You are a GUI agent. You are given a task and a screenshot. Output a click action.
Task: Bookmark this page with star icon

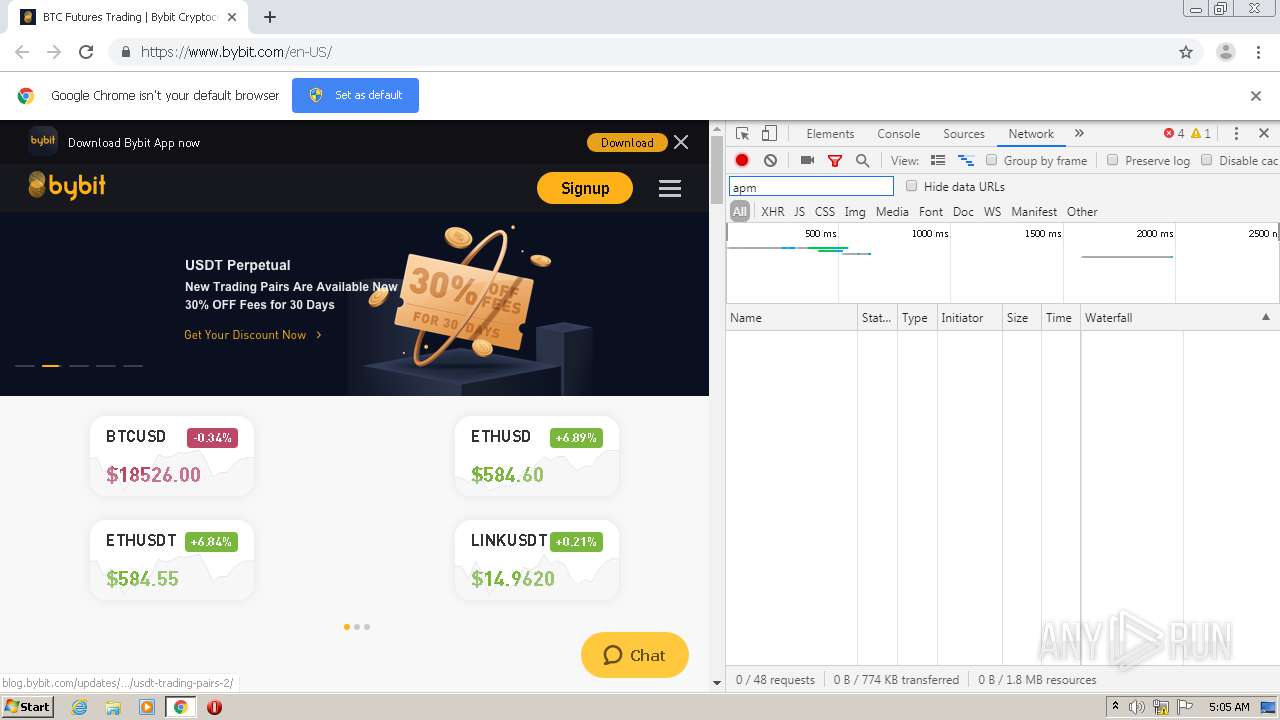1186,52
